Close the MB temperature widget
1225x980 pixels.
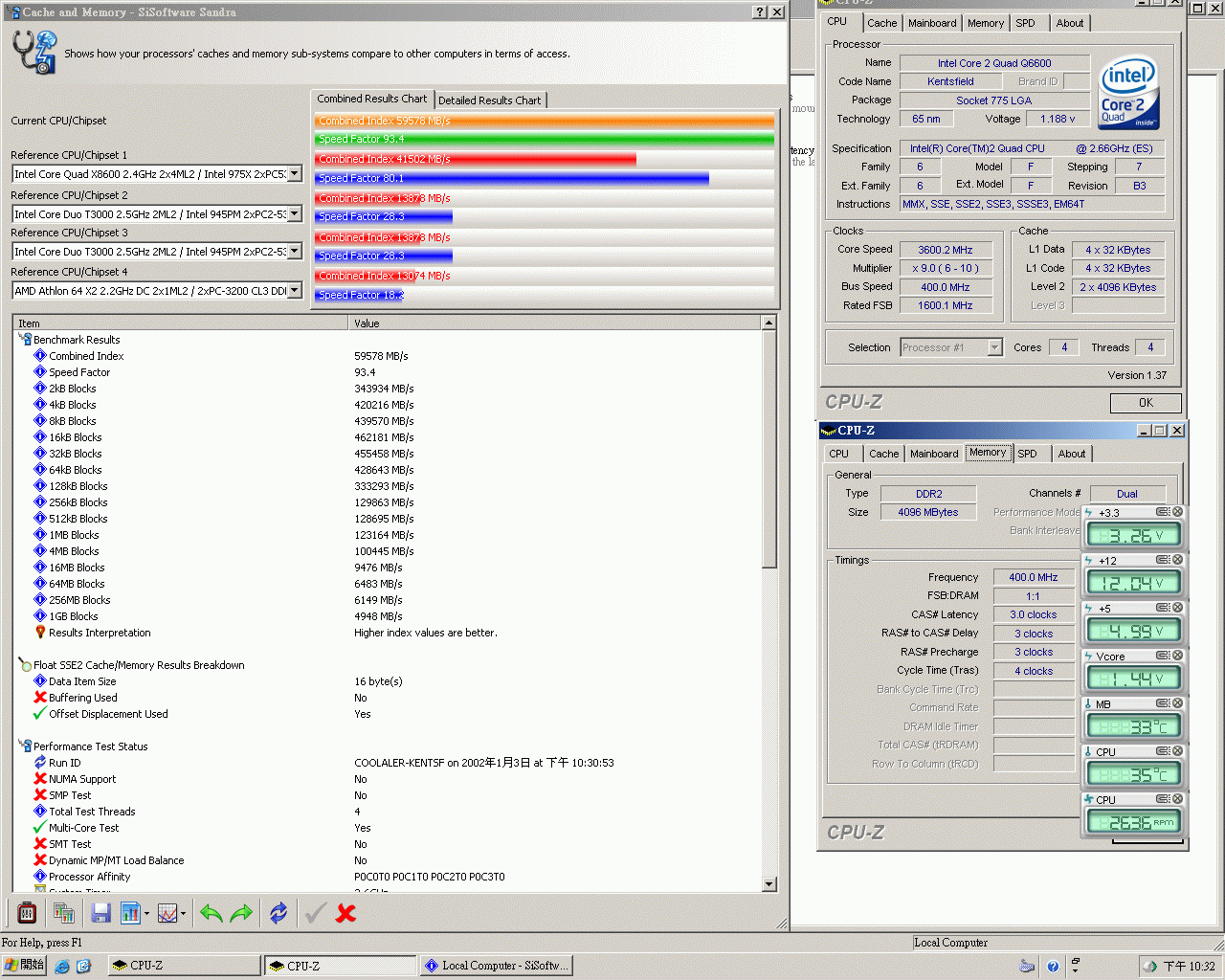[1178, 703]
